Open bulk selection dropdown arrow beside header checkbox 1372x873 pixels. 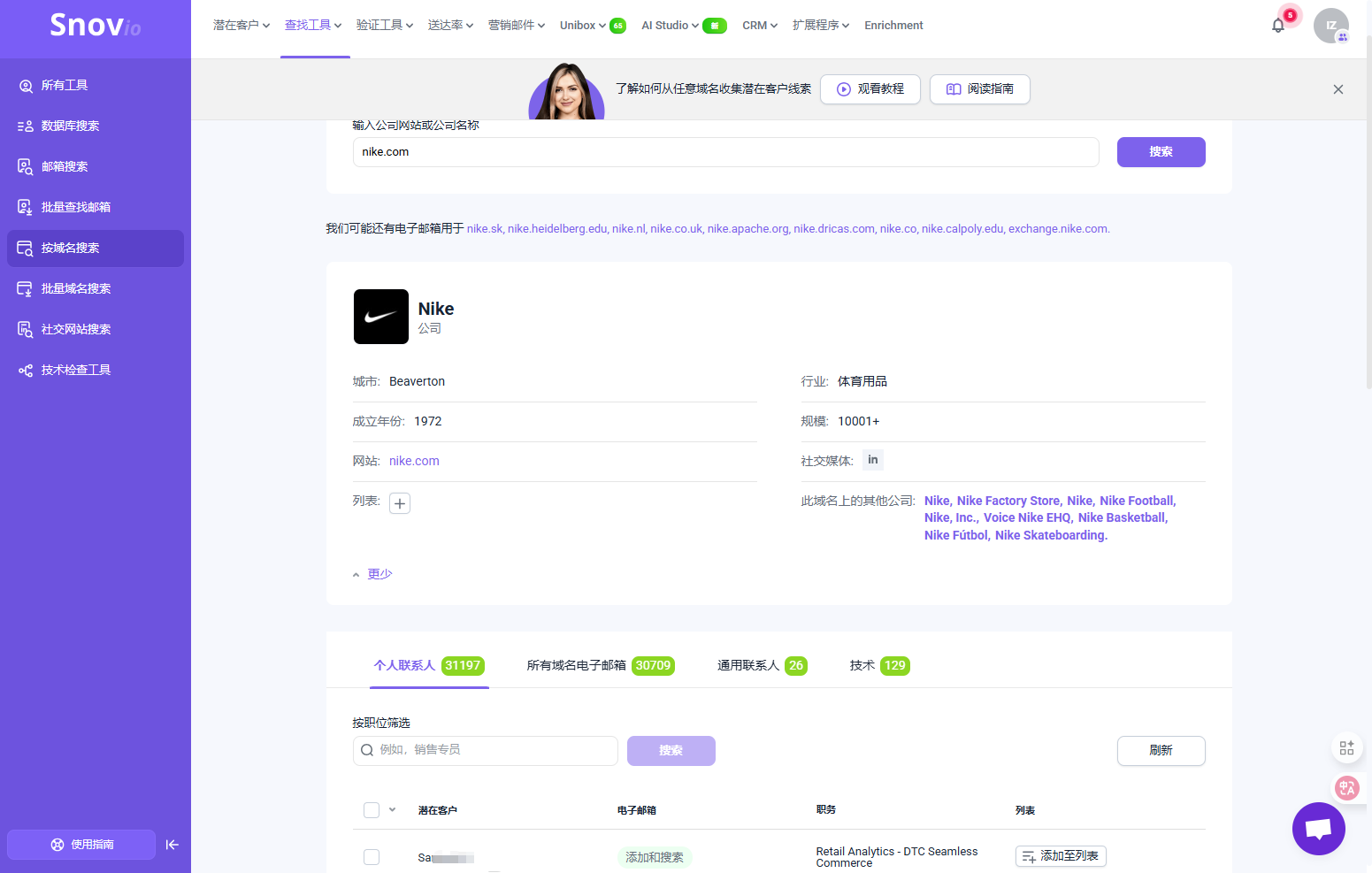click(392, 809)
